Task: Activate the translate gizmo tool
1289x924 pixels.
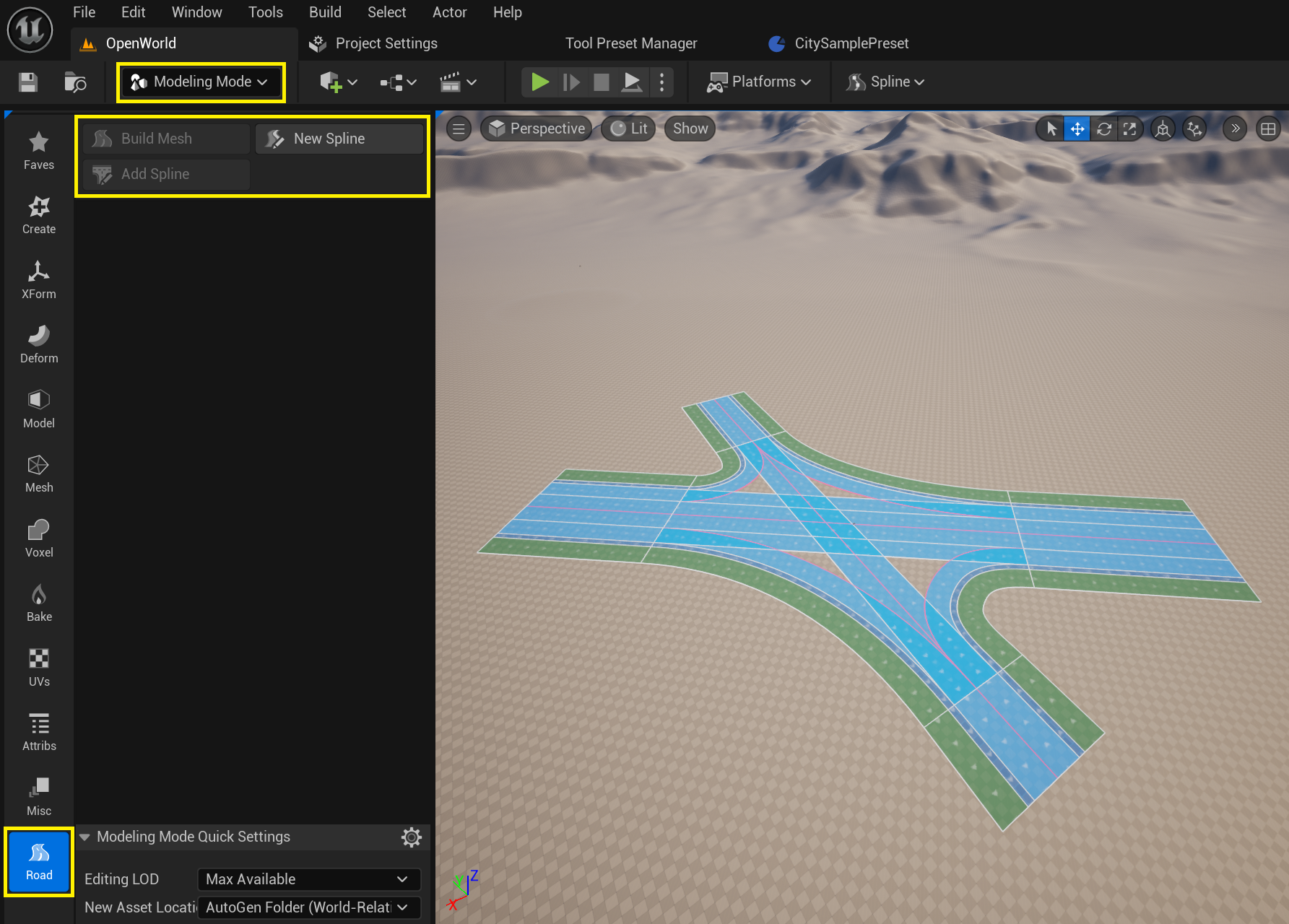Action: coord(1077,129)
